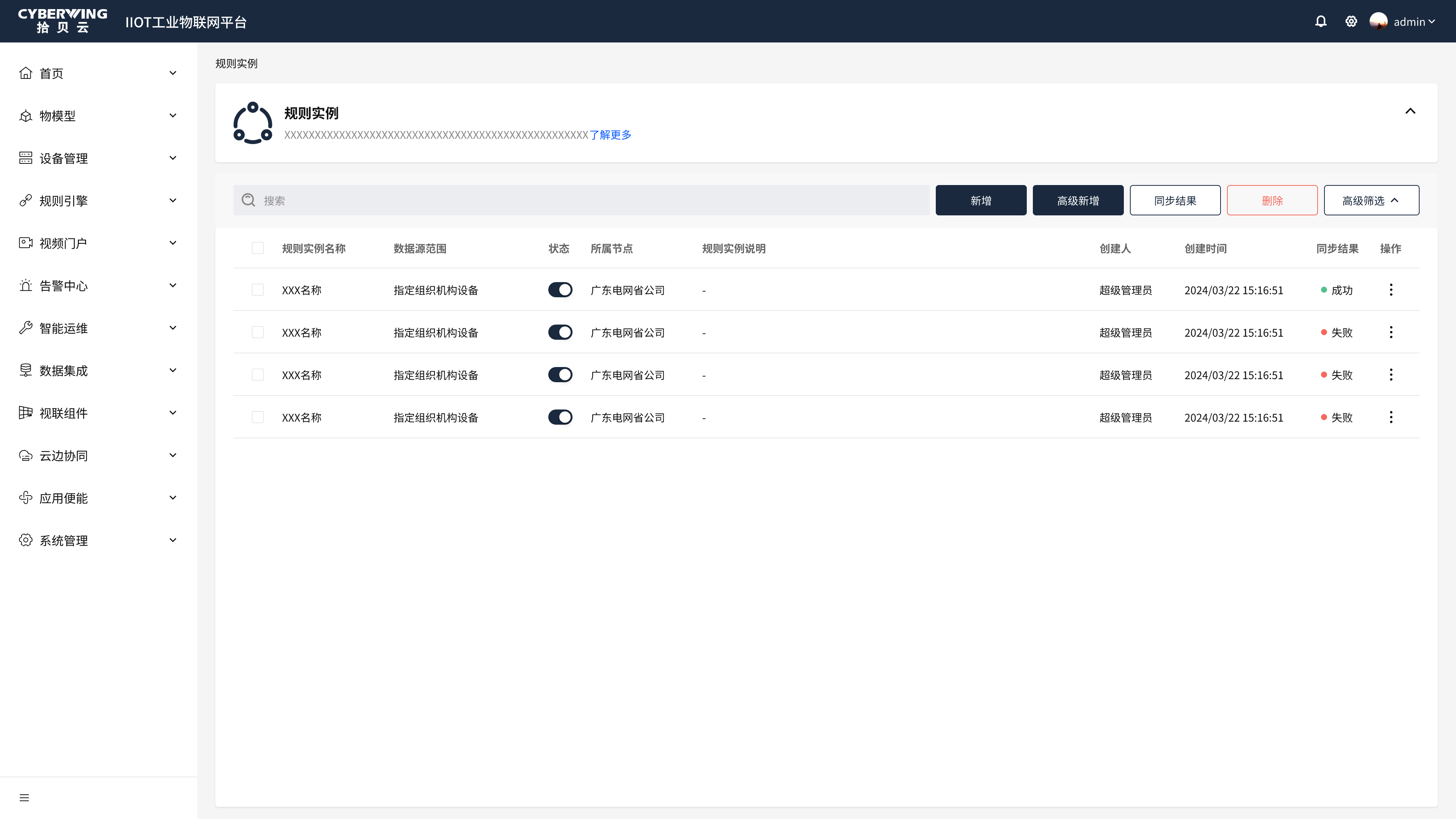This screenshot has width=1456, height=819.
Task: Click the 规则实例 breadcrumb
Action: coord(236,63)
